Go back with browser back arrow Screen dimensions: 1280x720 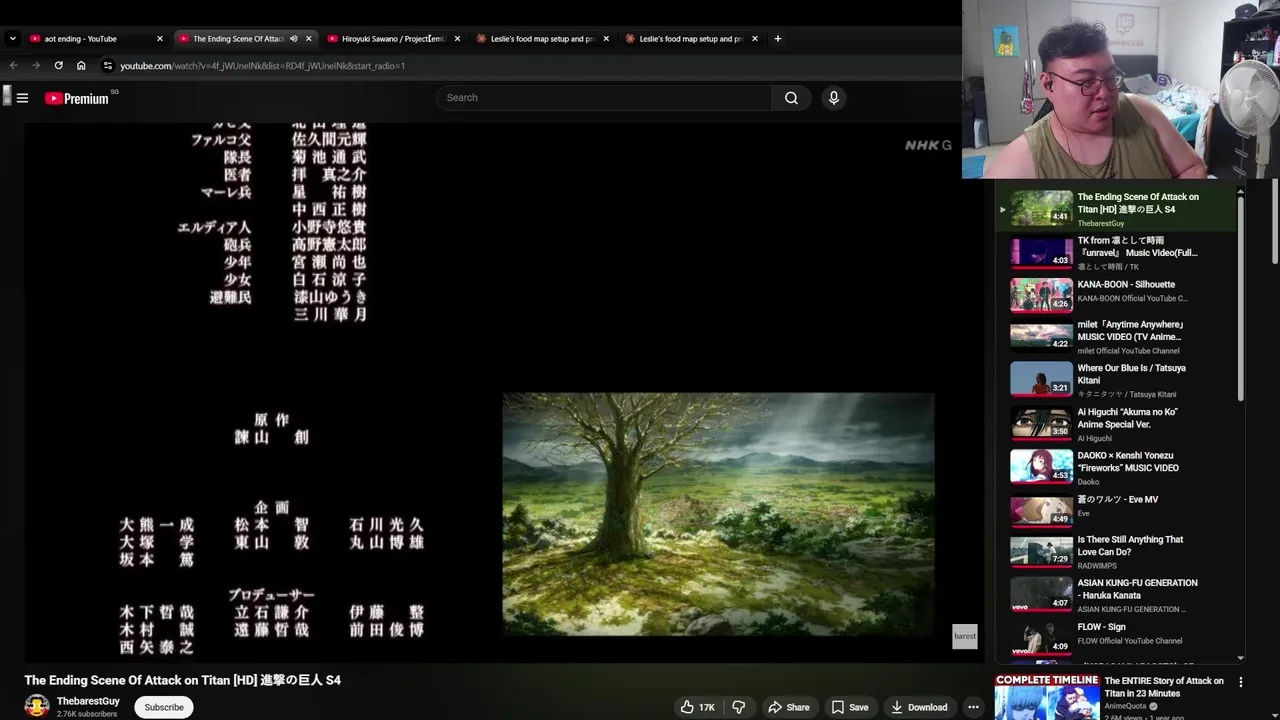pyautogui.click(x=14, y=66)
